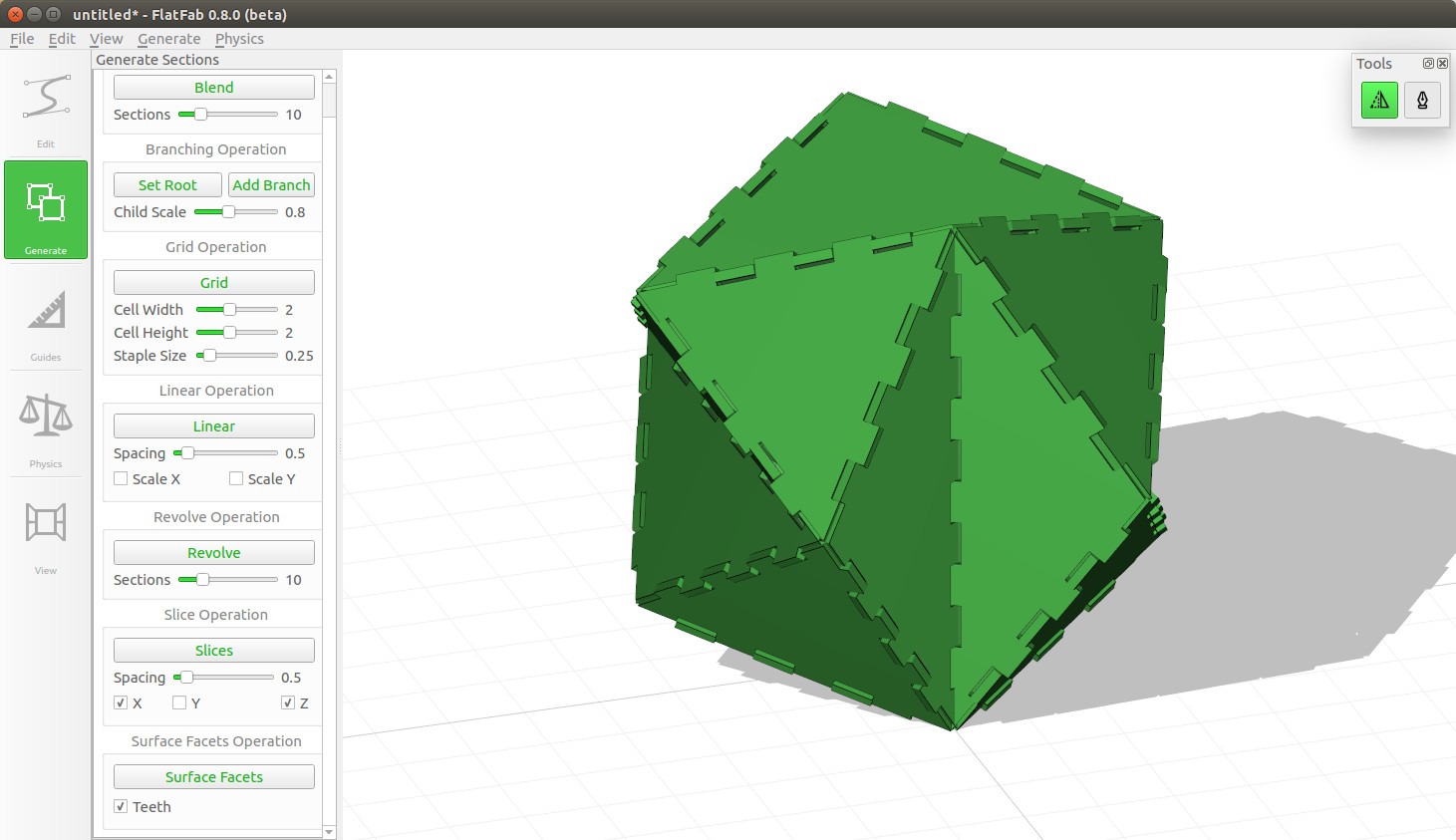This screenshot has width=1456, height=840.
Task: Adjust the Staple Size slider
Action: [x=237, y=356]
